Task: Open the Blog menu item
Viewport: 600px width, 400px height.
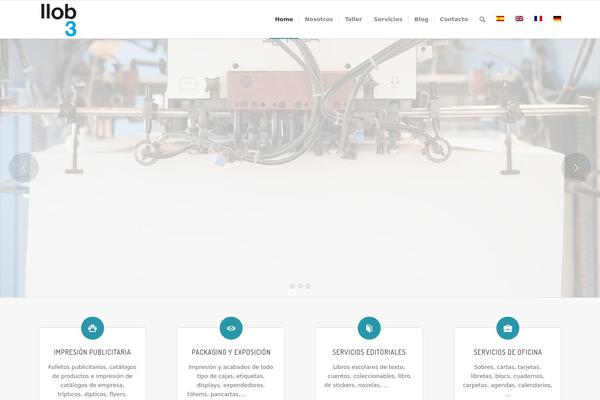Action: pyautogui.click(x=421, y=19)
